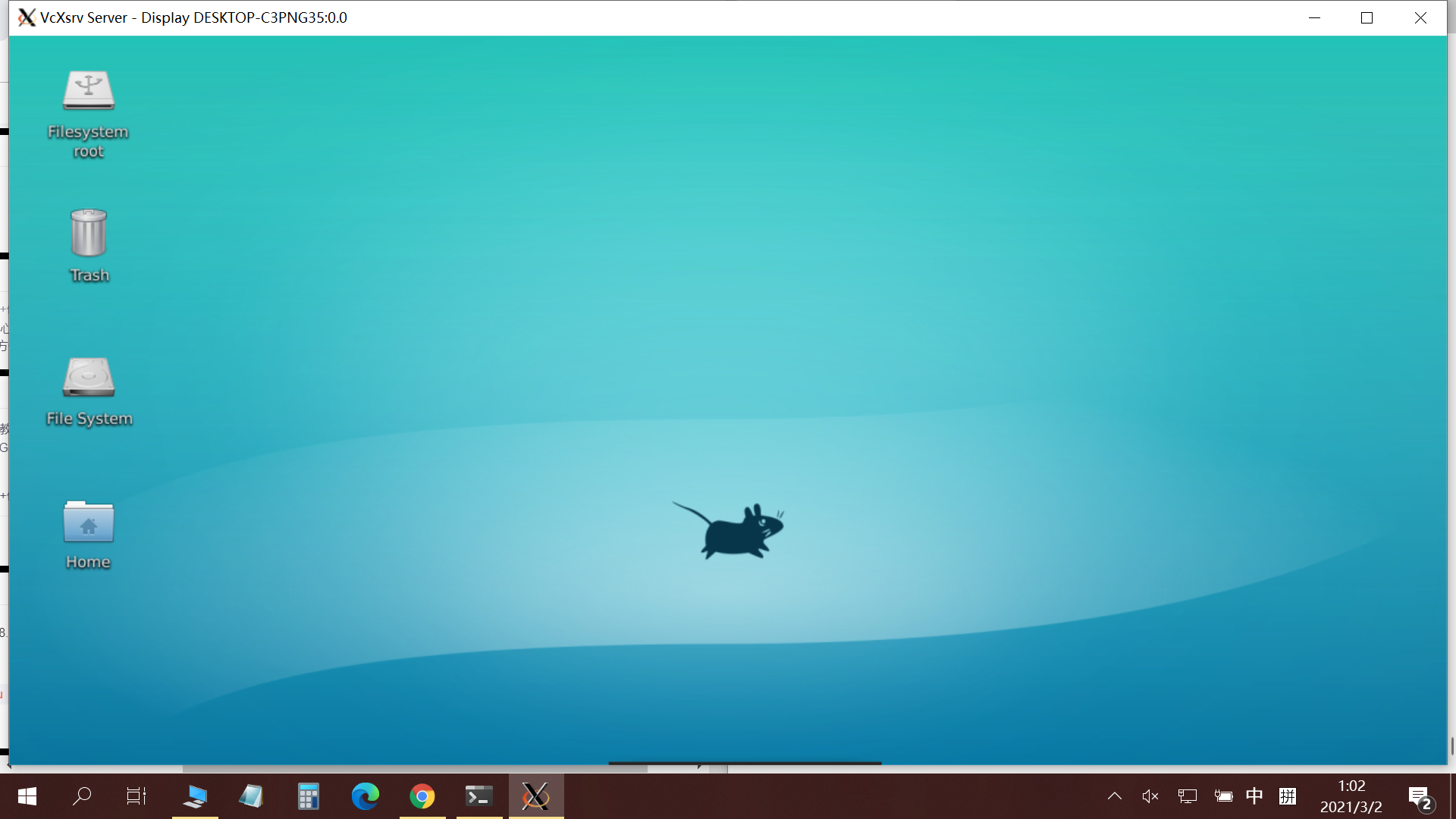The height and width of the screenshot is (819, 1456).
Task: Open Windows Terminal from the taskbar
Action: point(478,796)
